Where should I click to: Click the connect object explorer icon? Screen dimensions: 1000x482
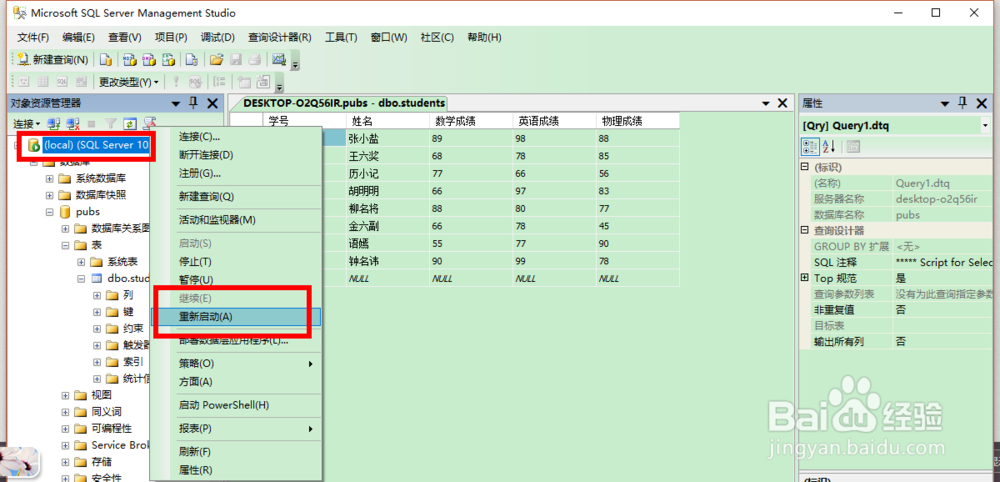point(55,123)
